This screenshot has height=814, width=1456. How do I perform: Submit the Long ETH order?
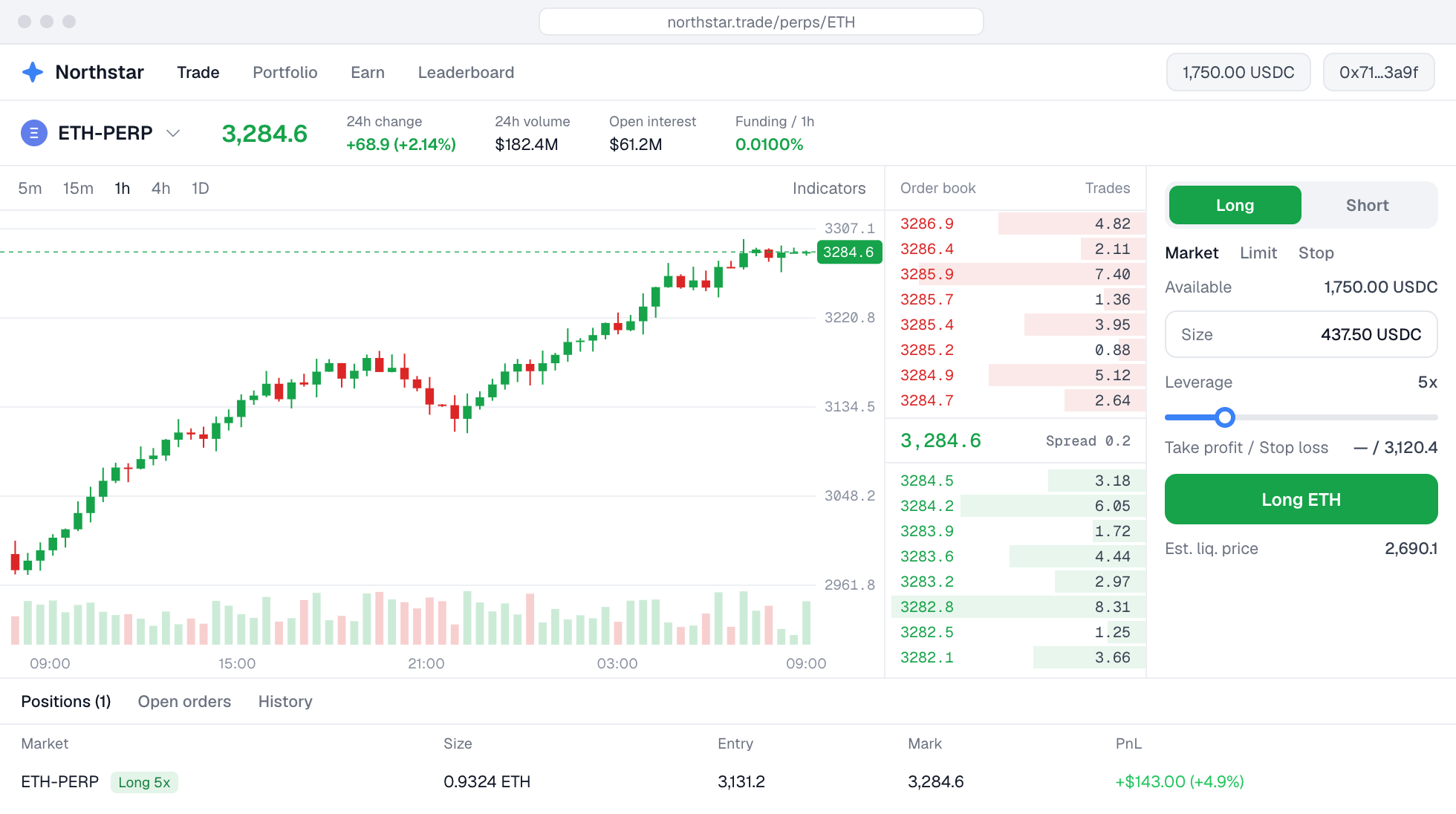click(x=1301, y=499)
